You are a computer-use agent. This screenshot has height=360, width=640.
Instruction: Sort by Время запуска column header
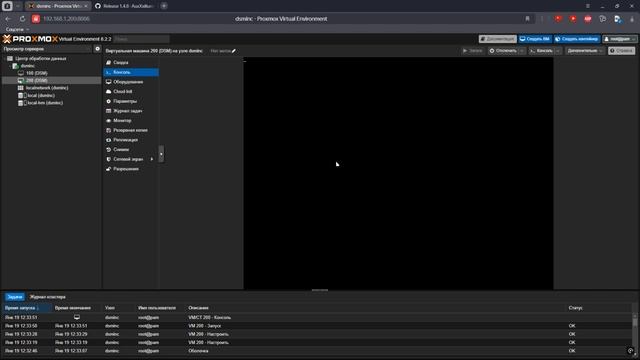27,308
